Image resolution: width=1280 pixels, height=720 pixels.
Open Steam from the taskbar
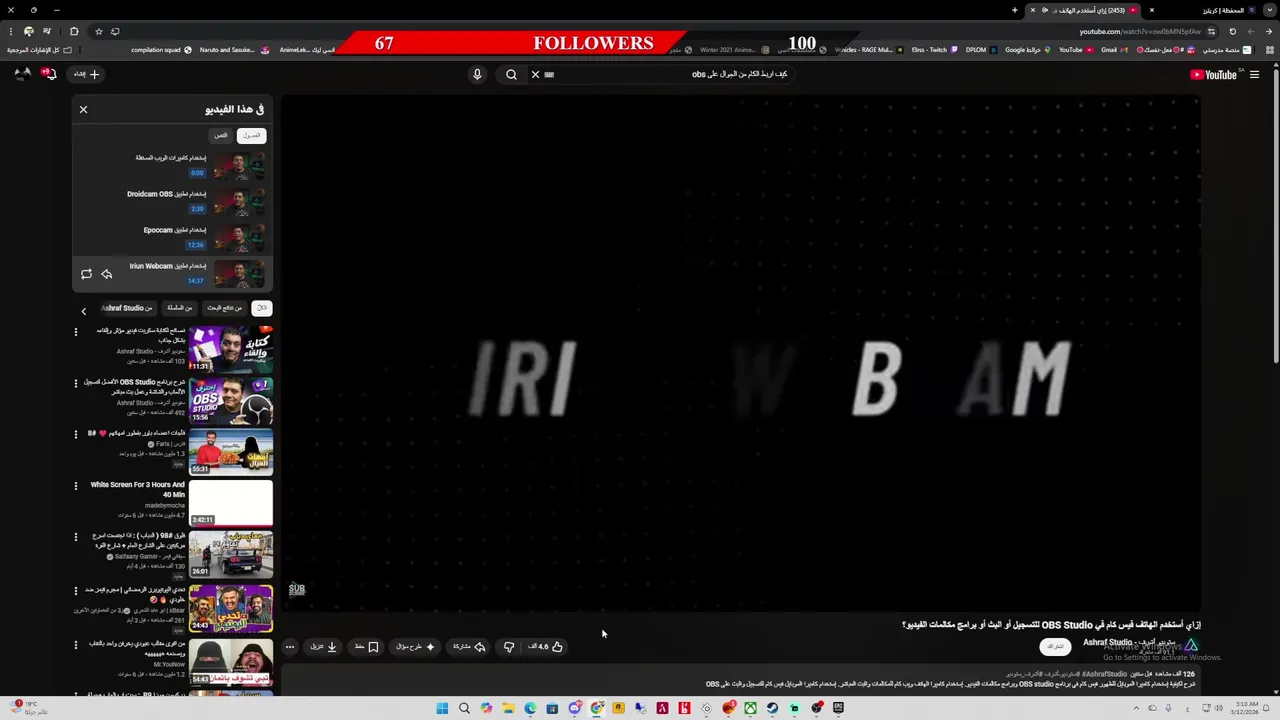click(772, 708)
